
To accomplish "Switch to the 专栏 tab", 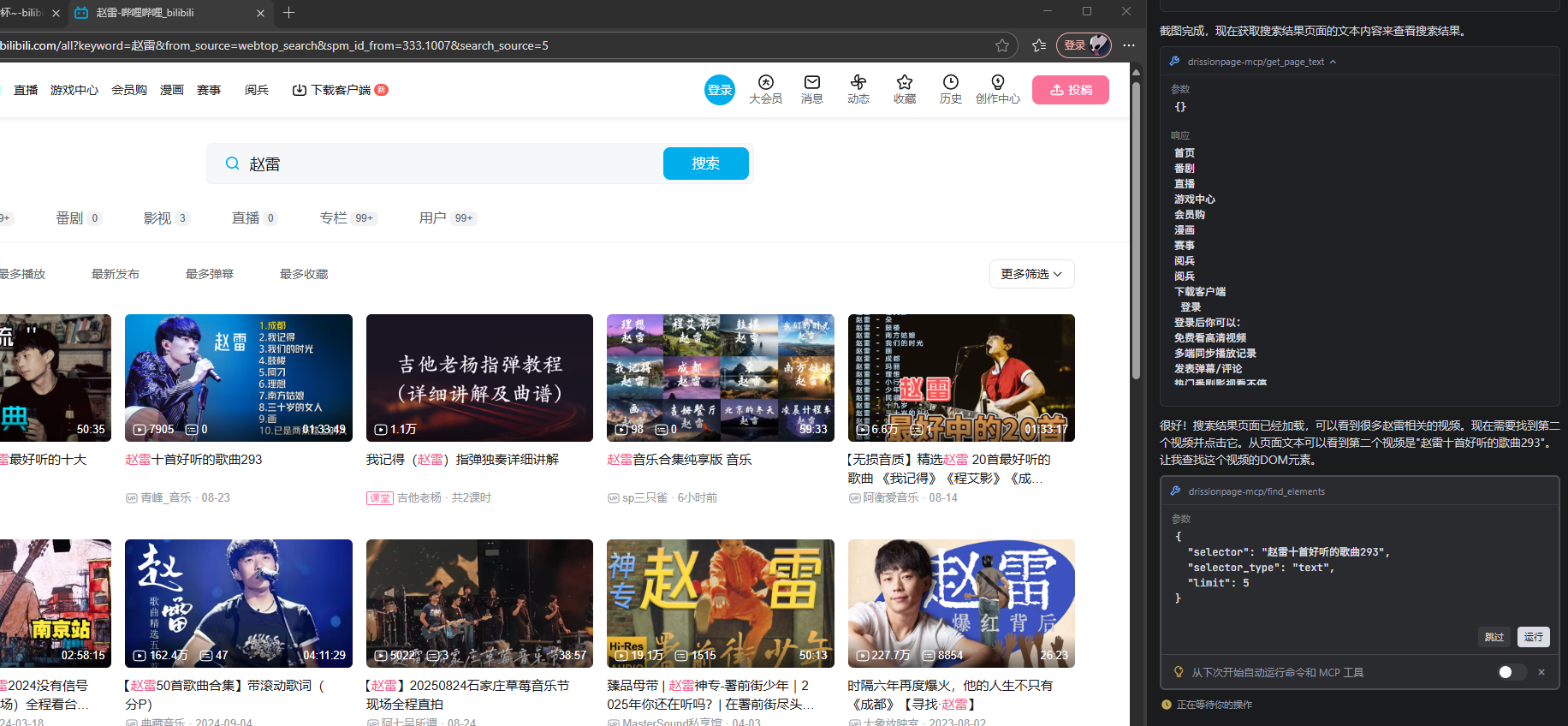I will 348,218.
